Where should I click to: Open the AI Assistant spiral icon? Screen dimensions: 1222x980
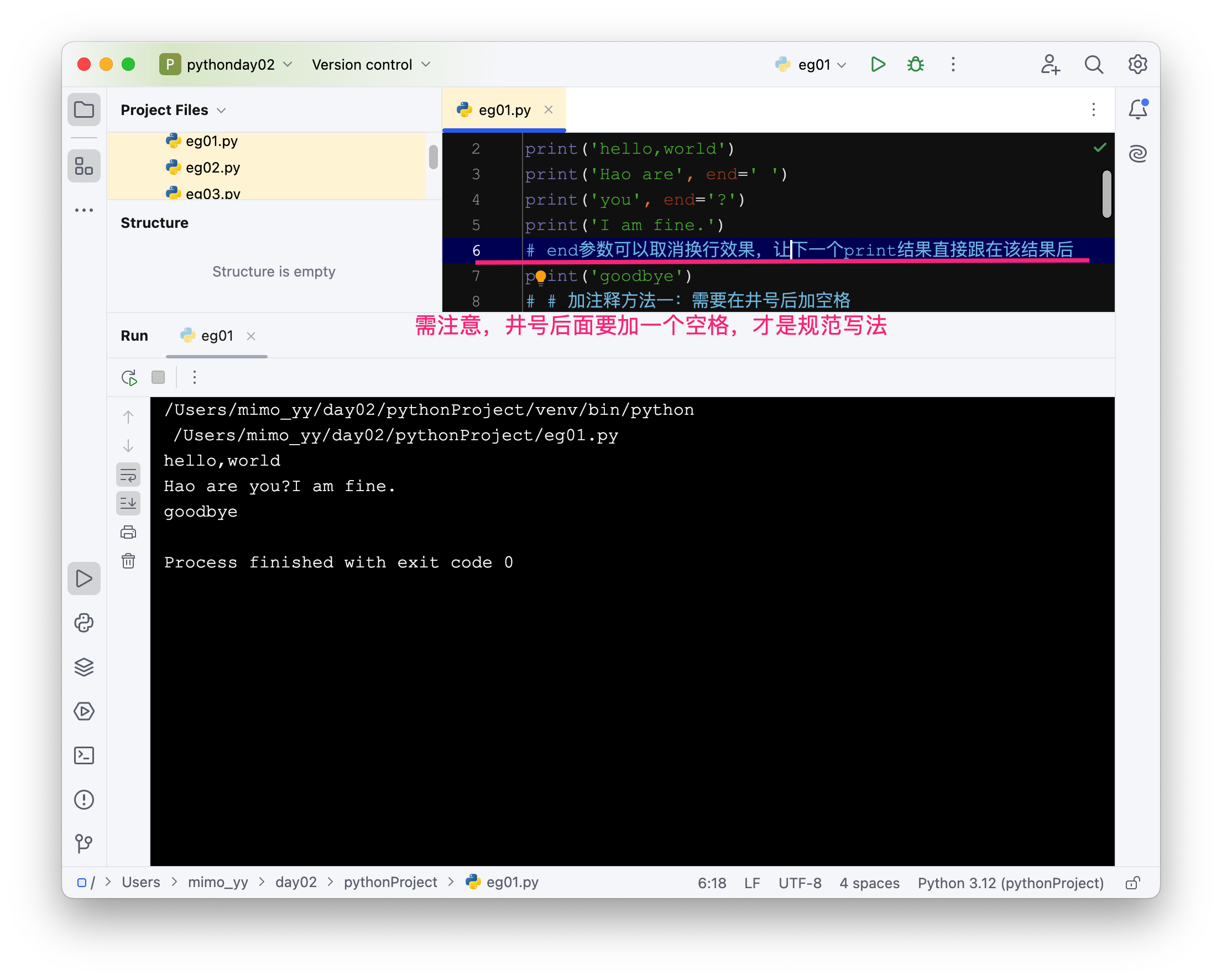tap(1137, 154)
